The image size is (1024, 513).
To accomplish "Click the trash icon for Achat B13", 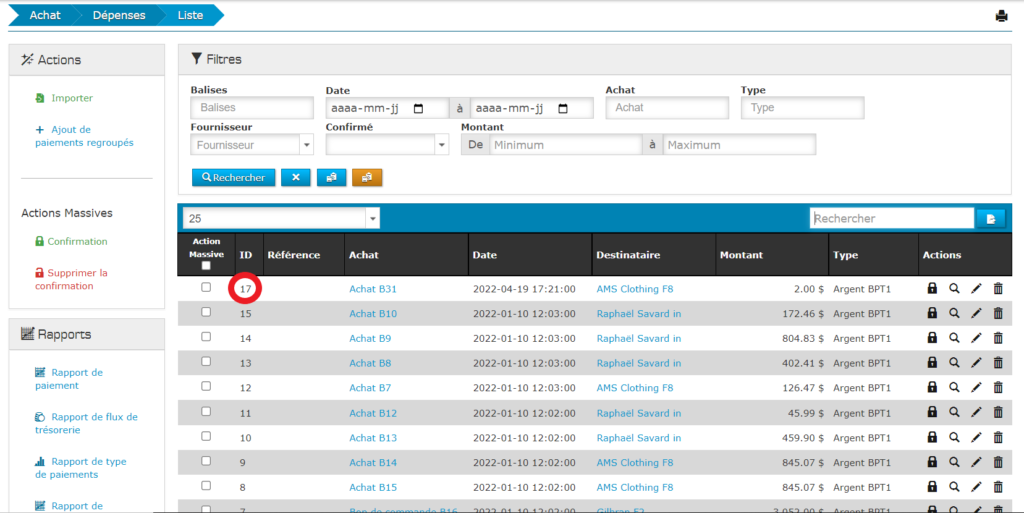I will [x=998, y=438].
